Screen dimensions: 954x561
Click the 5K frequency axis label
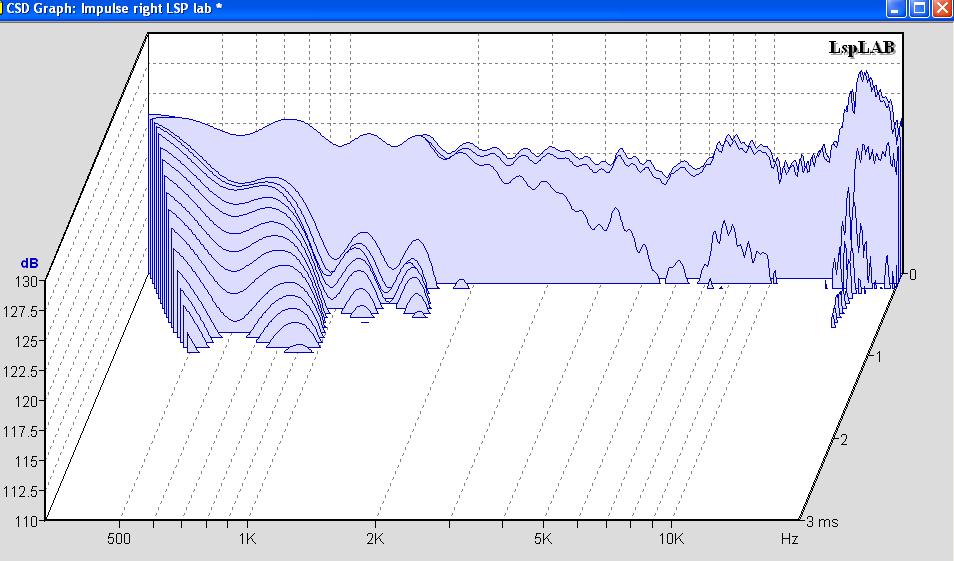tap(543, 538)
